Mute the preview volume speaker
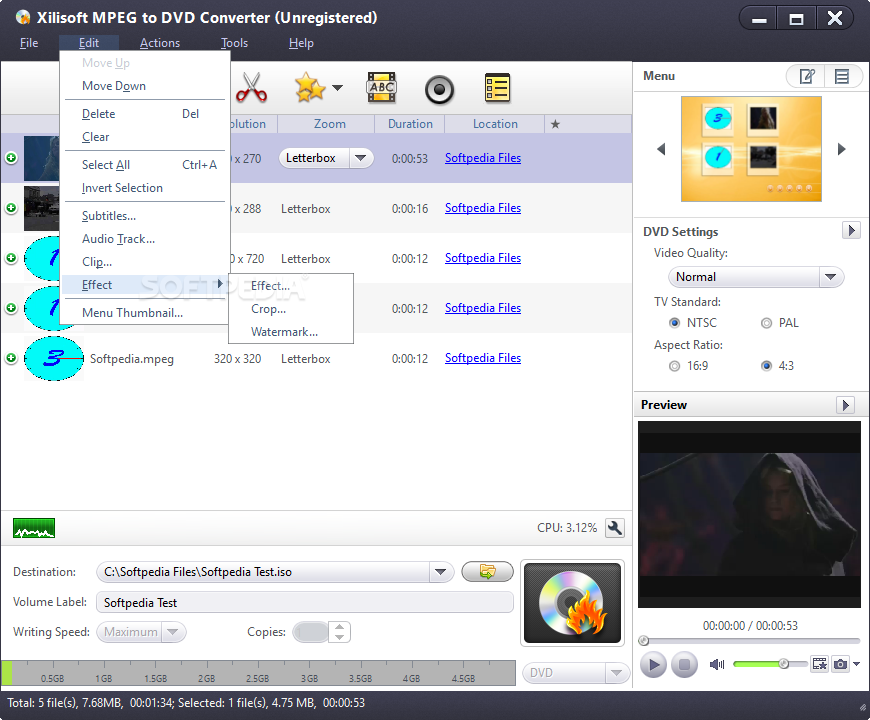 717,664
